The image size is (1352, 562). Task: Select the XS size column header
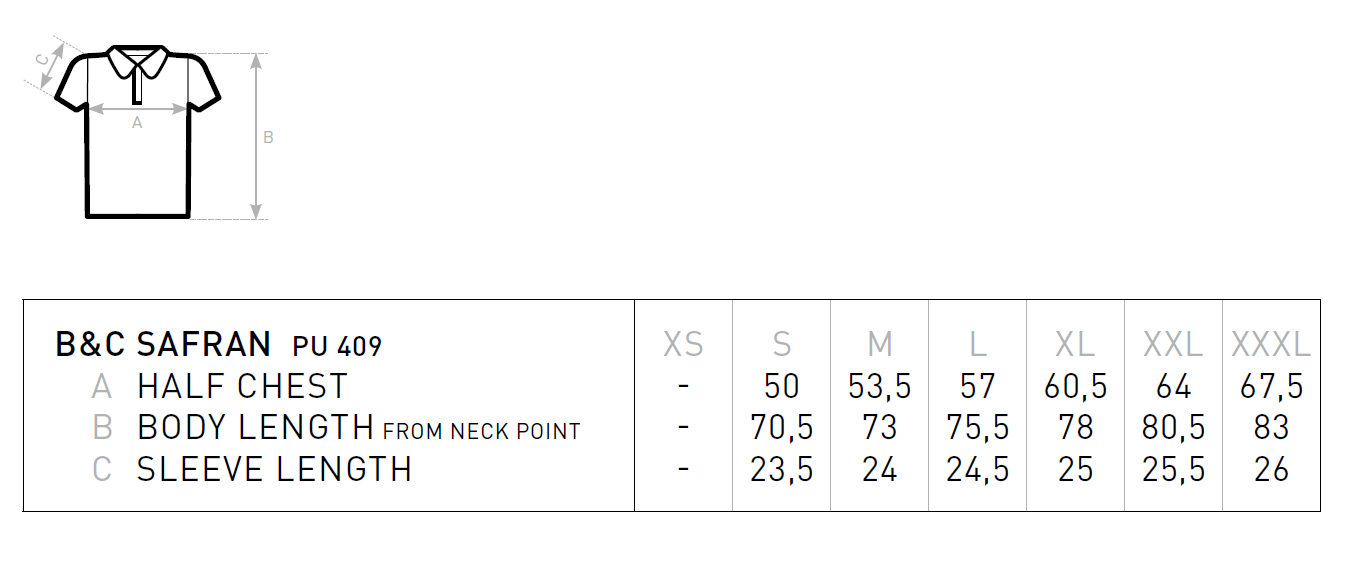(x=683, y=345)
